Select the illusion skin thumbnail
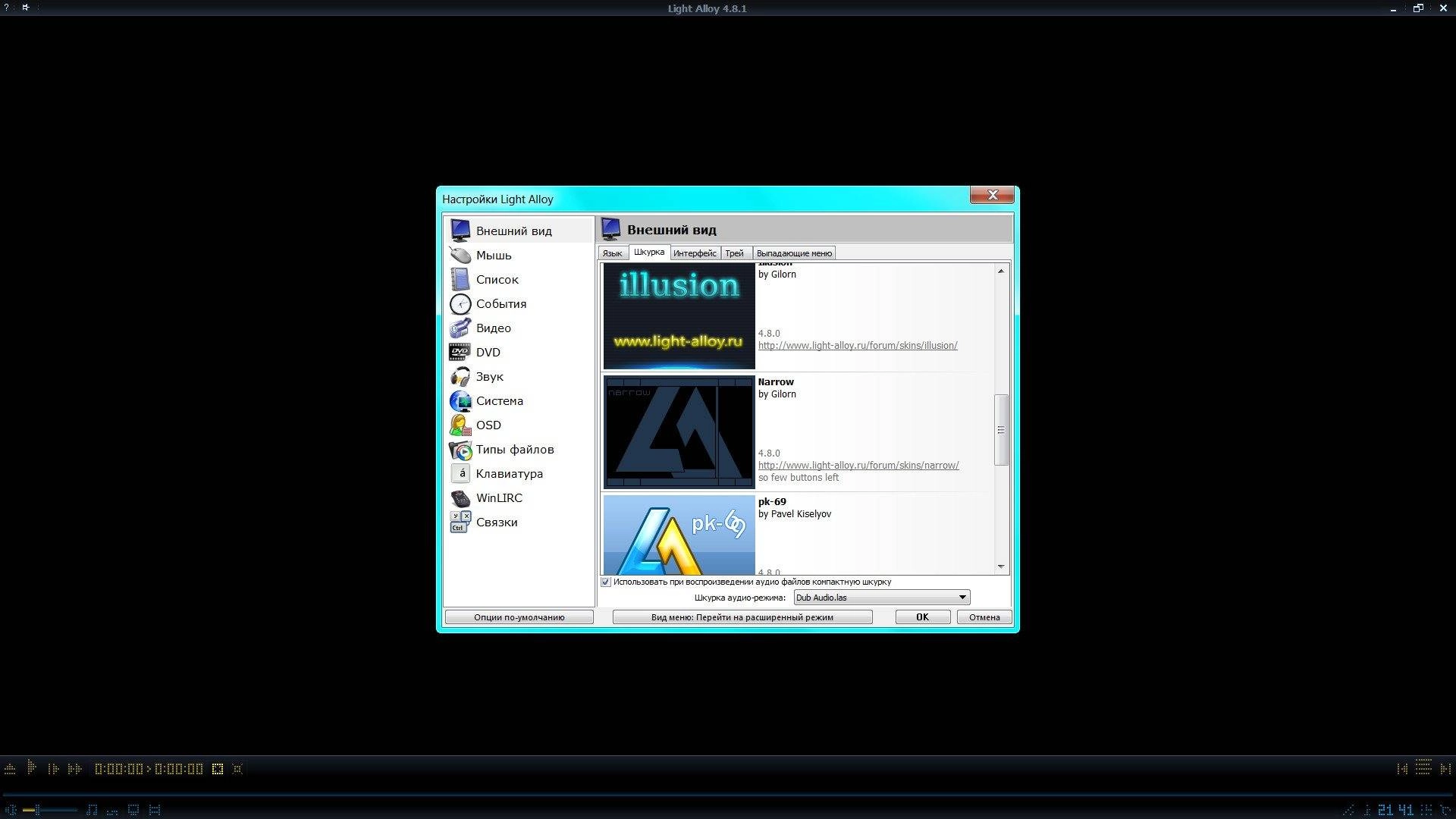 click(679, 315)
